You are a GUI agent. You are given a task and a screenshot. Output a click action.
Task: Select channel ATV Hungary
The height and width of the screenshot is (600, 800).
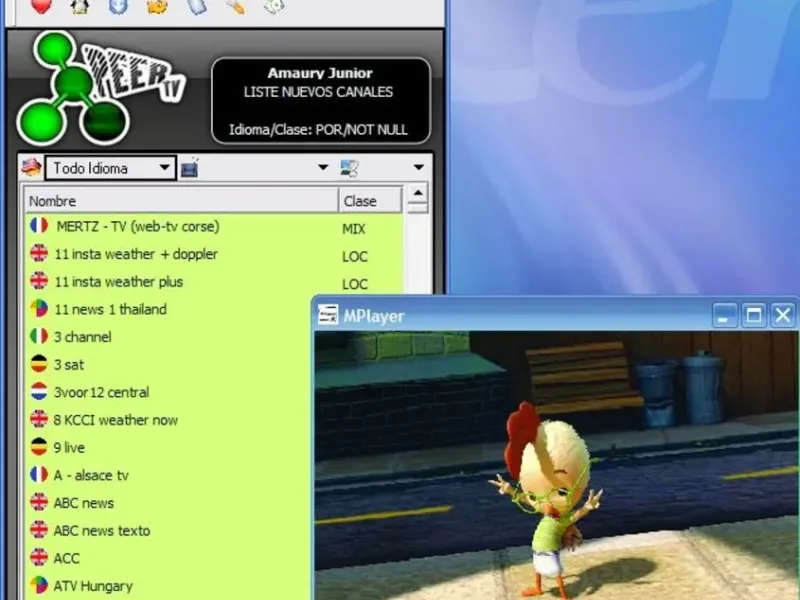coord(93,586)
